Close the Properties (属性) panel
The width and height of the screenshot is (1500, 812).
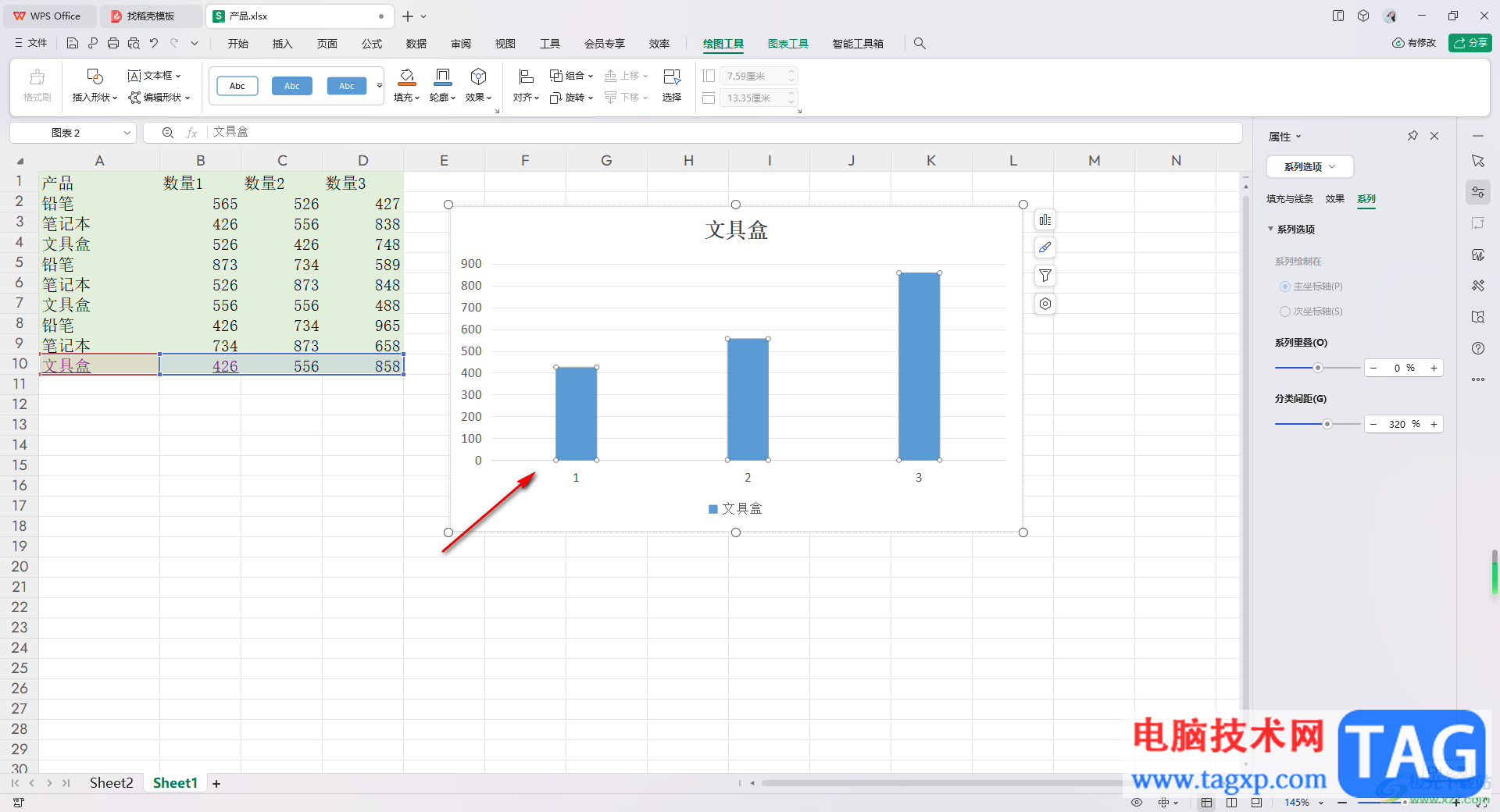pos(1434,136)
